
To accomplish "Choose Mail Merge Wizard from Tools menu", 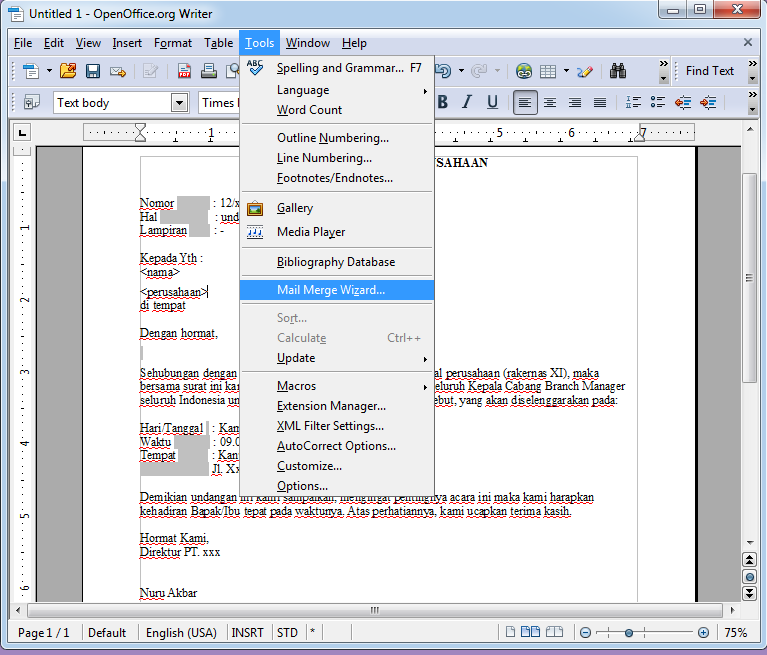I will (x=337, y=290).
